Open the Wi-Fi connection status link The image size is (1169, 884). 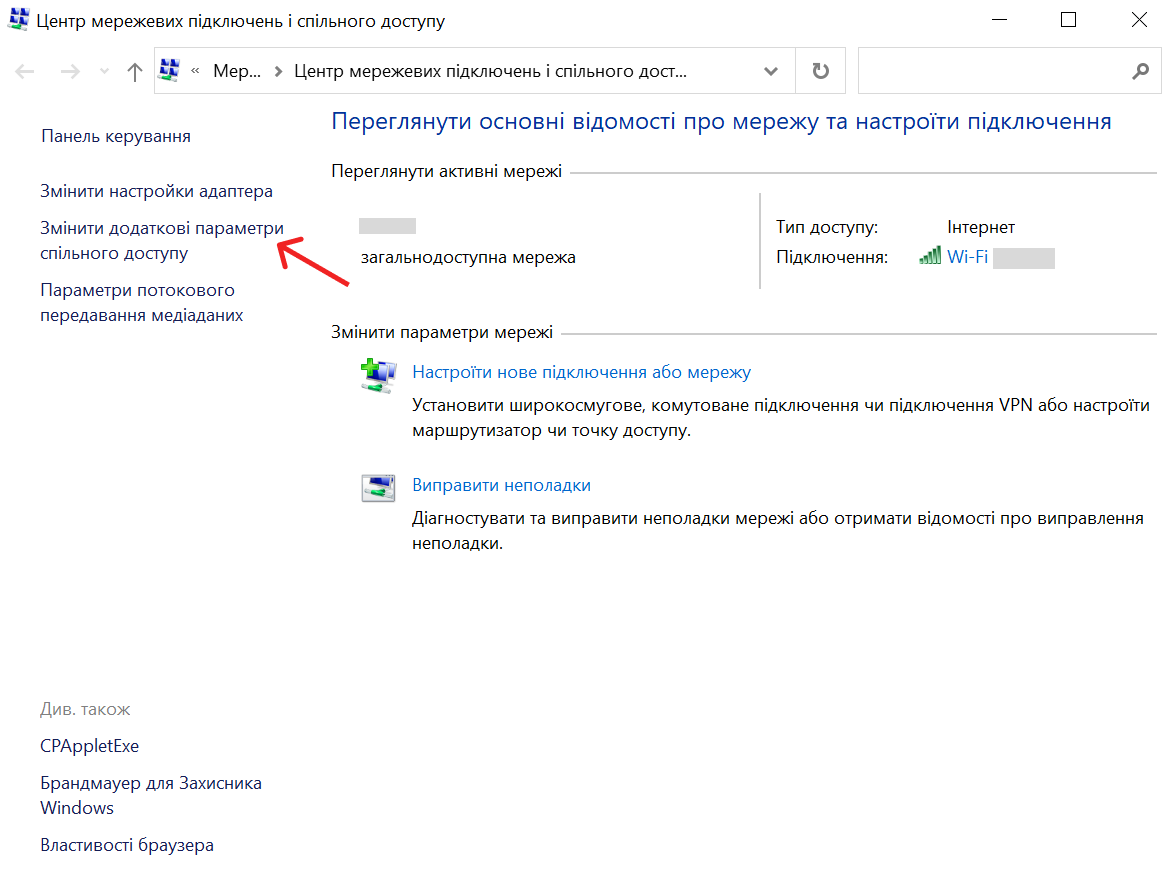coord(967,257)
